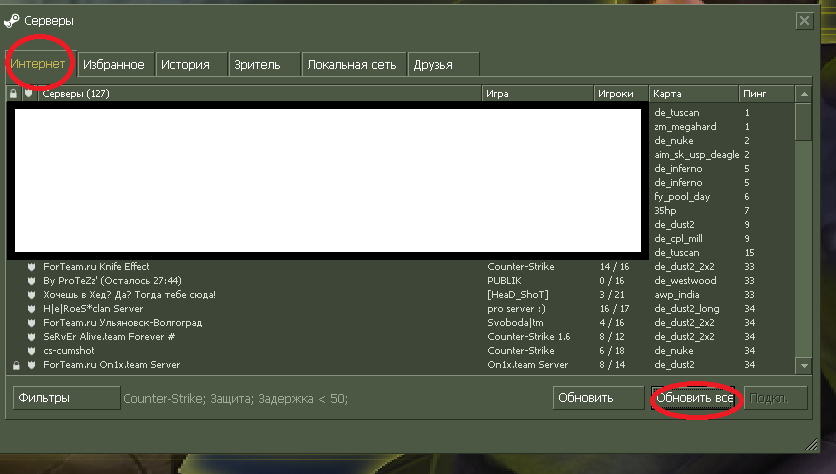Select H|e|RoeS*clan Server row
The image size is (836, 474).
coord(400,309)
